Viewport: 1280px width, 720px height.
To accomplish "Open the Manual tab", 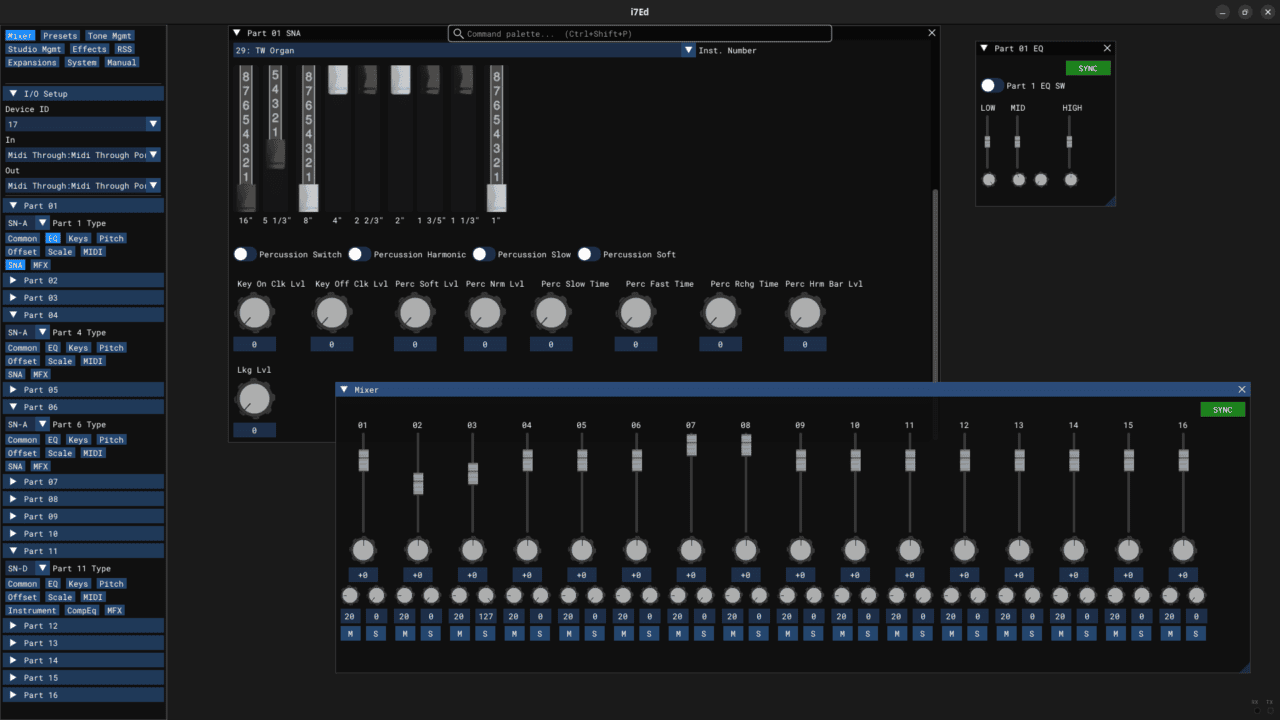I will tap(121, 62).
